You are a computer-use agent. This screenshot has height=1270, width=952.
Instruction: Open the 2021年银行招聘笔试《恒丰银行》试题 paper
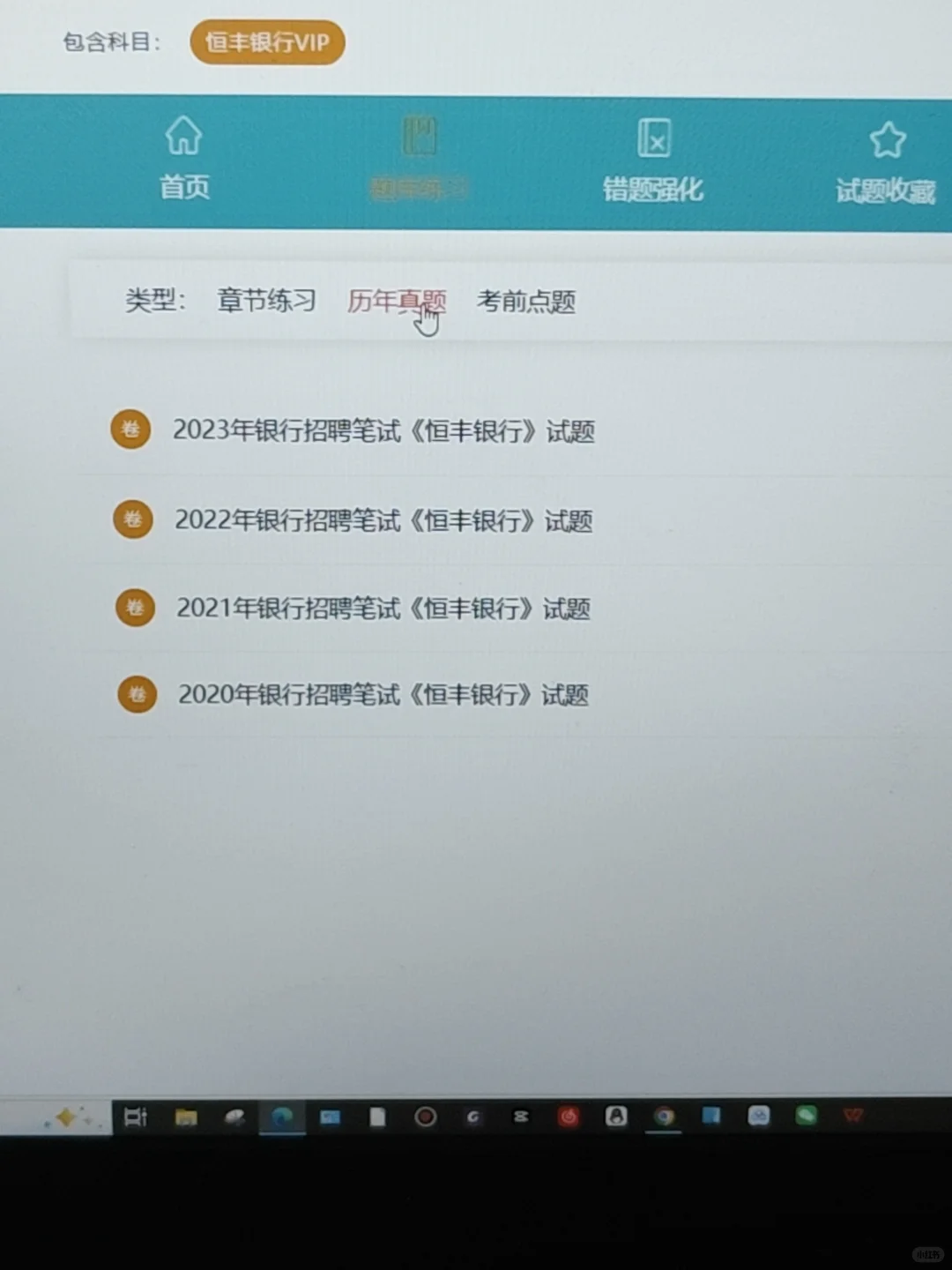[383, 608]
